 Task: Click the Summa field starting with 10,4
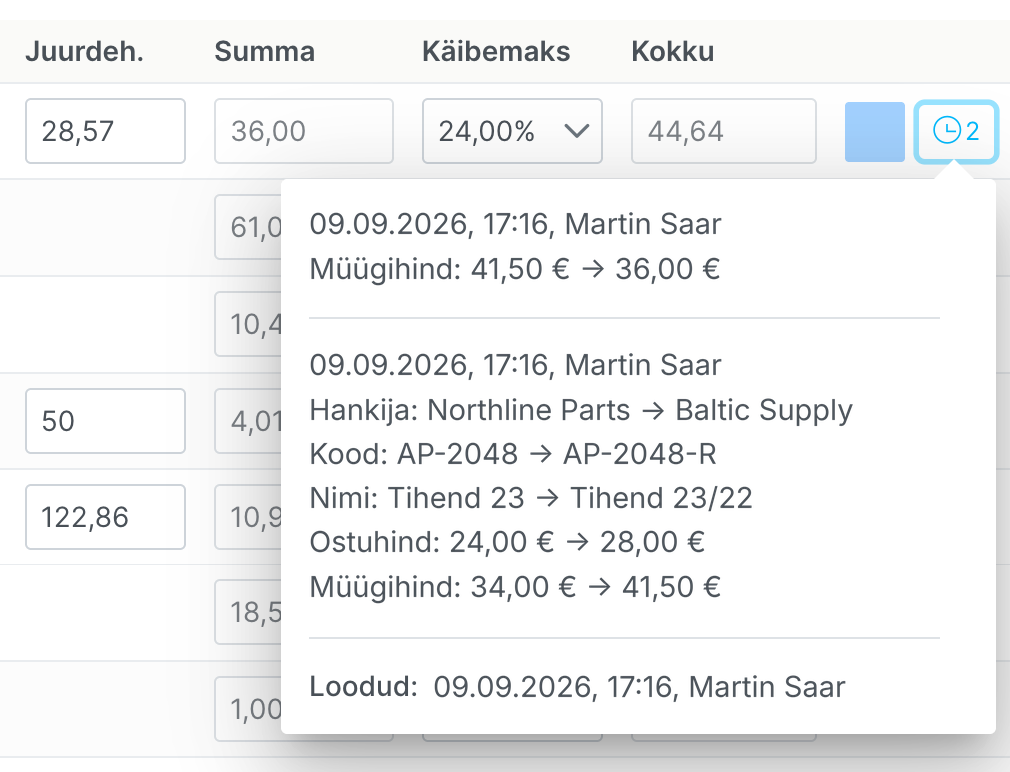[249, 324]
